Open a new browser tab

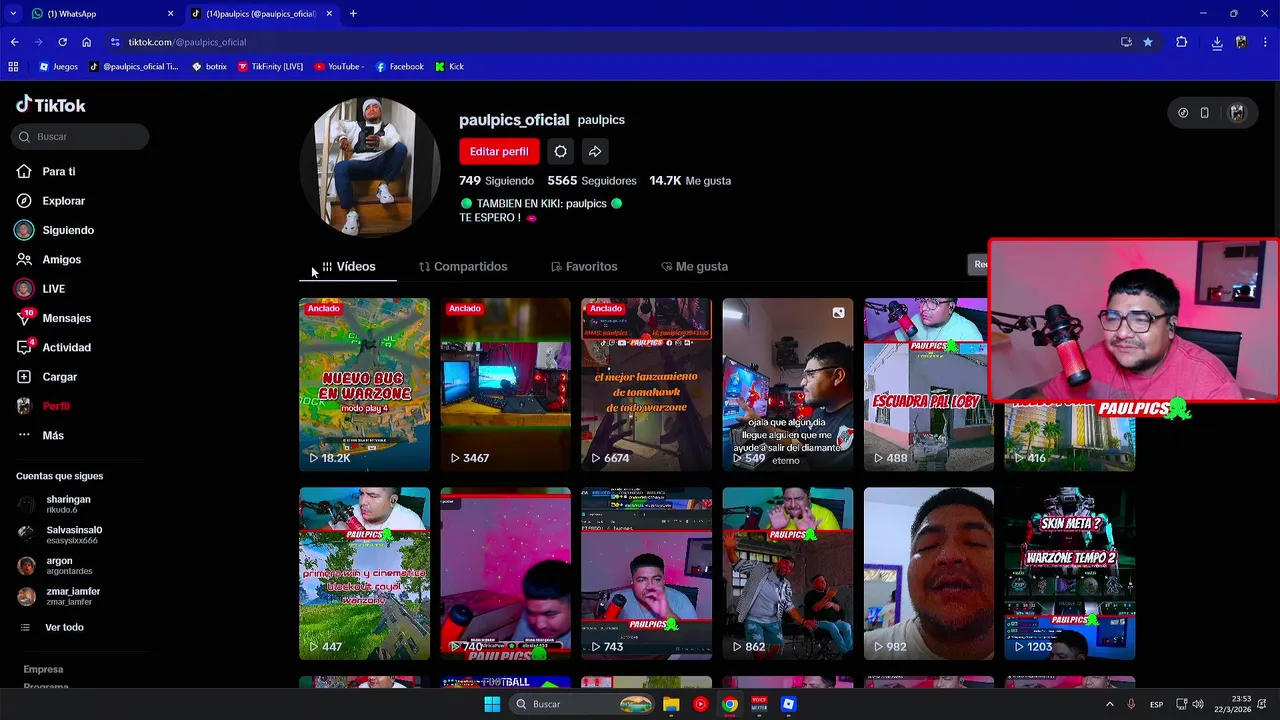pos(353,14)
